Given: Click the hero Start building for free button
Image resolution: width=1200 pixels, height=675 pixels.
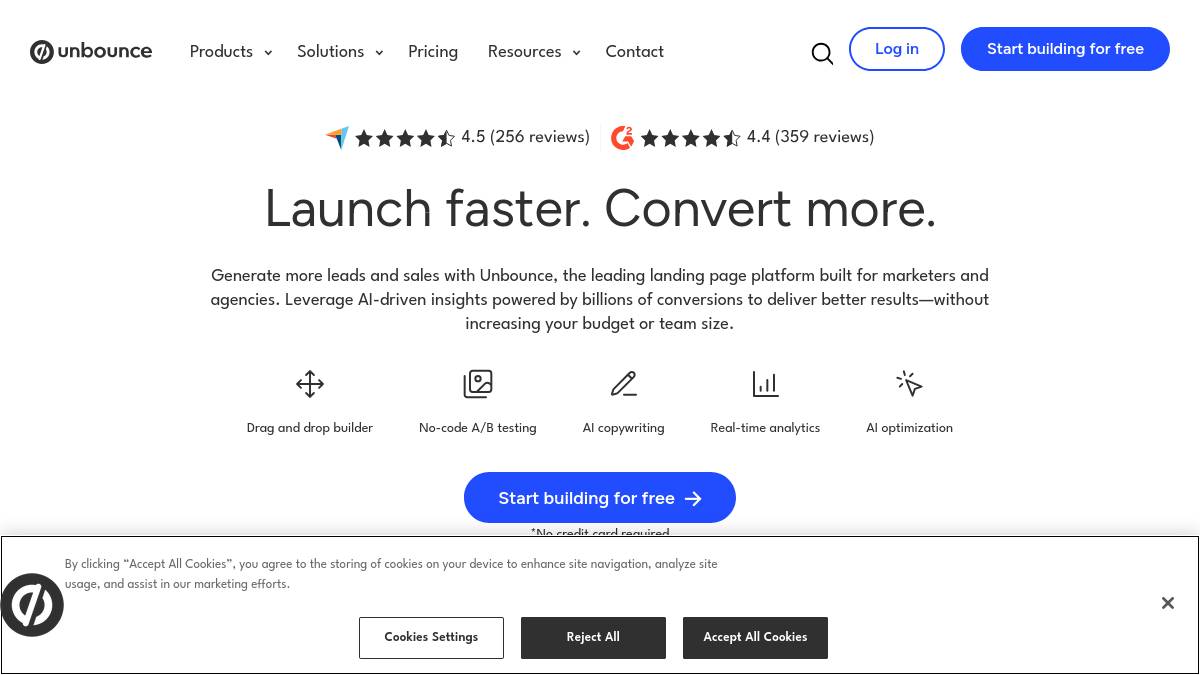Looking at the screenshot, I should pyautogui.click(x=600, y=498).
